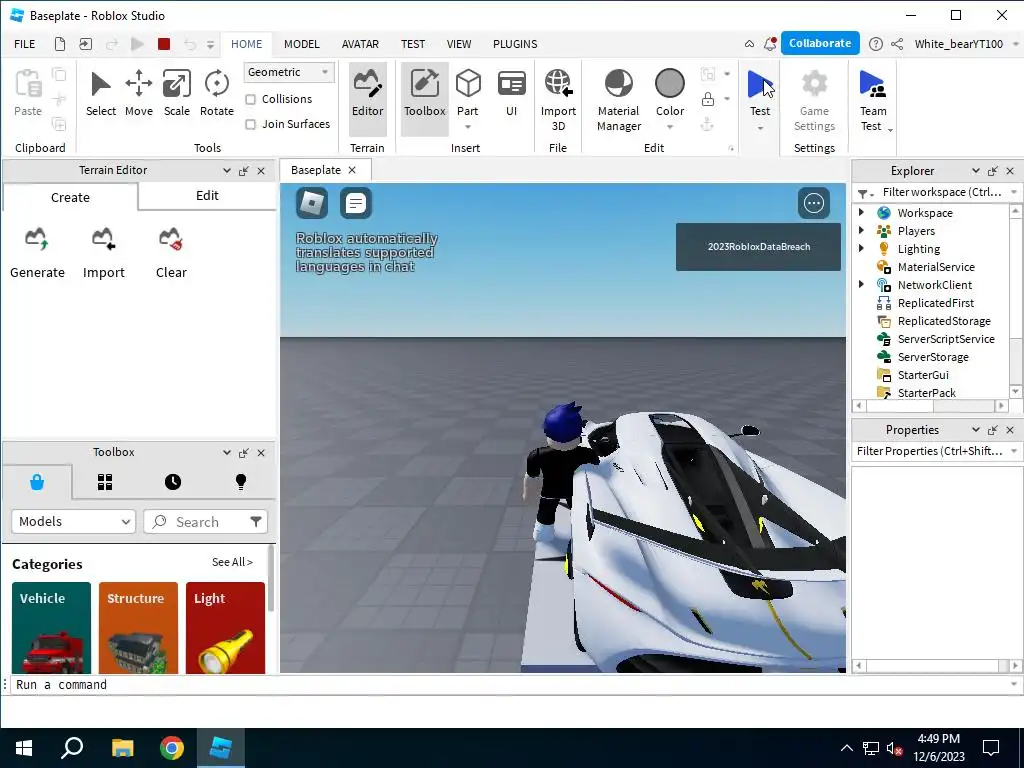Switch to the MODEL ribbon tab

click(302, 44)
